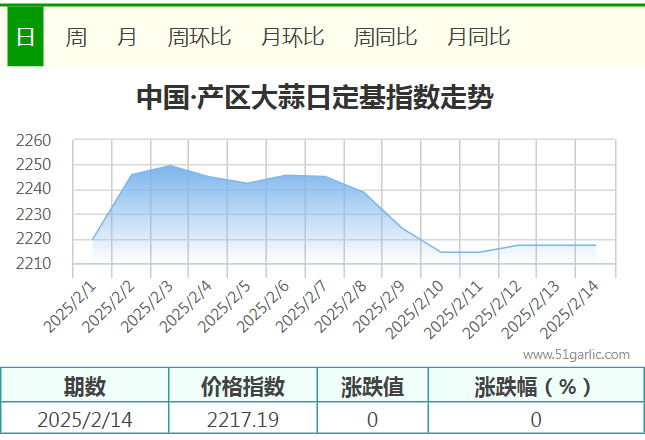Click the 涨跌值 column header
645x440 pixels.
(x=372, y=386)
